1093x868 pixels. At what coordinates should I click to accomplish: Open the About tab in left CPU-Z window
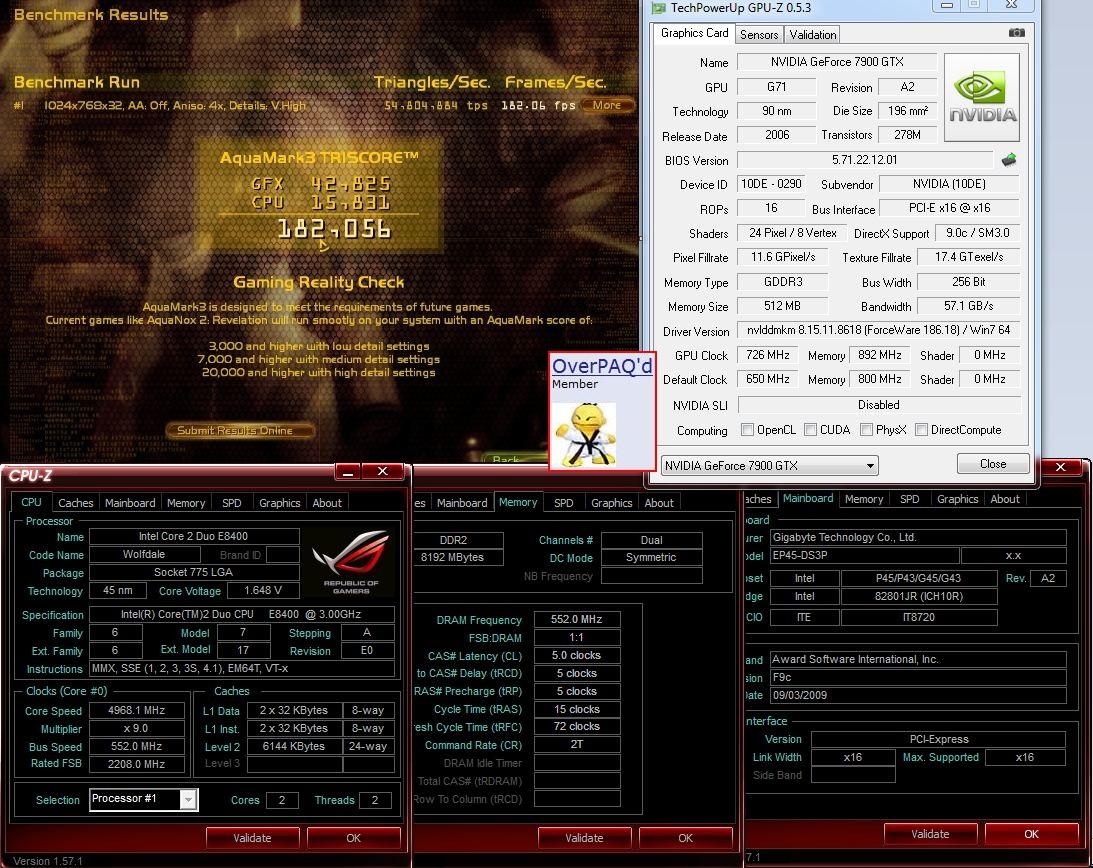[327, 503]
